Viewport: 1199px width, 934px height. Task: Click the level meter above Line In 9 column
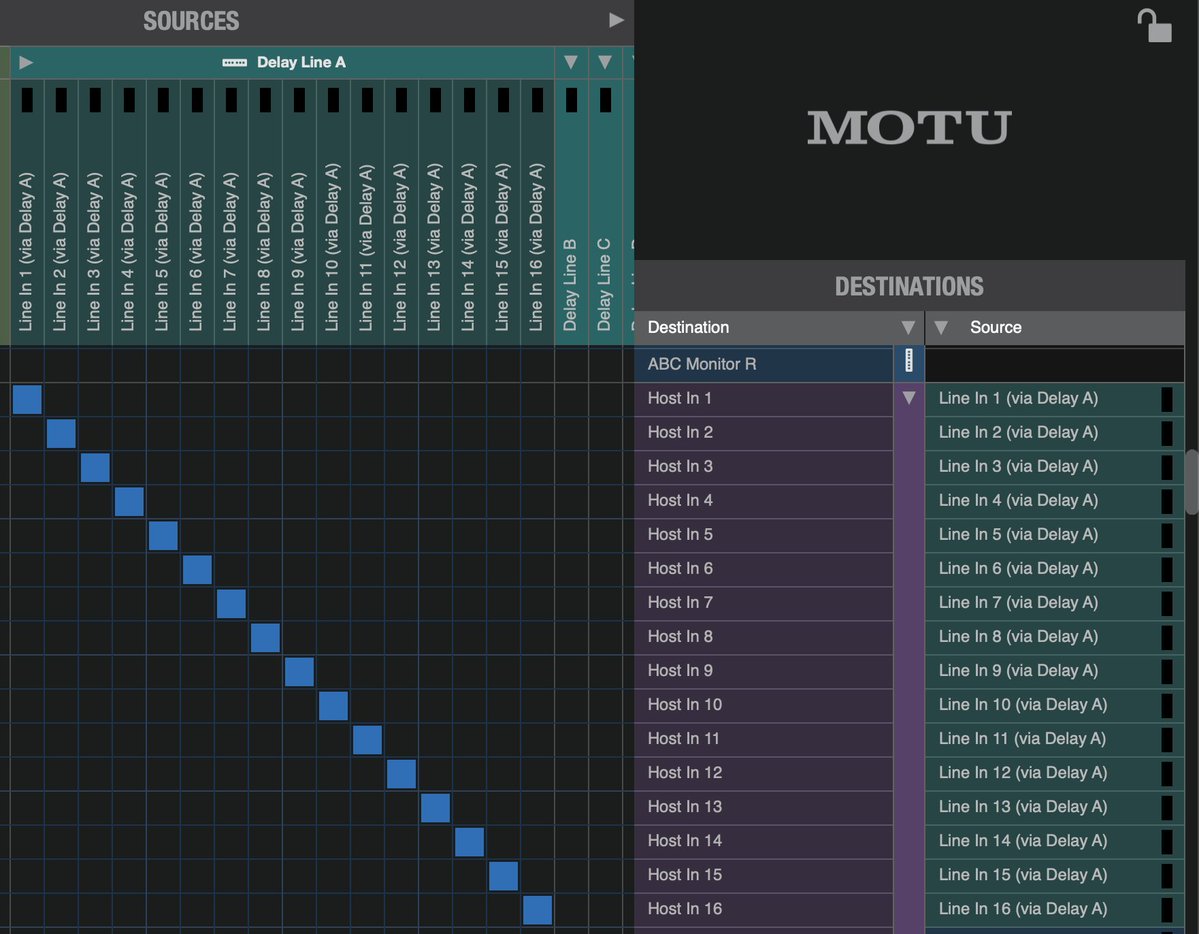[300, 100]
